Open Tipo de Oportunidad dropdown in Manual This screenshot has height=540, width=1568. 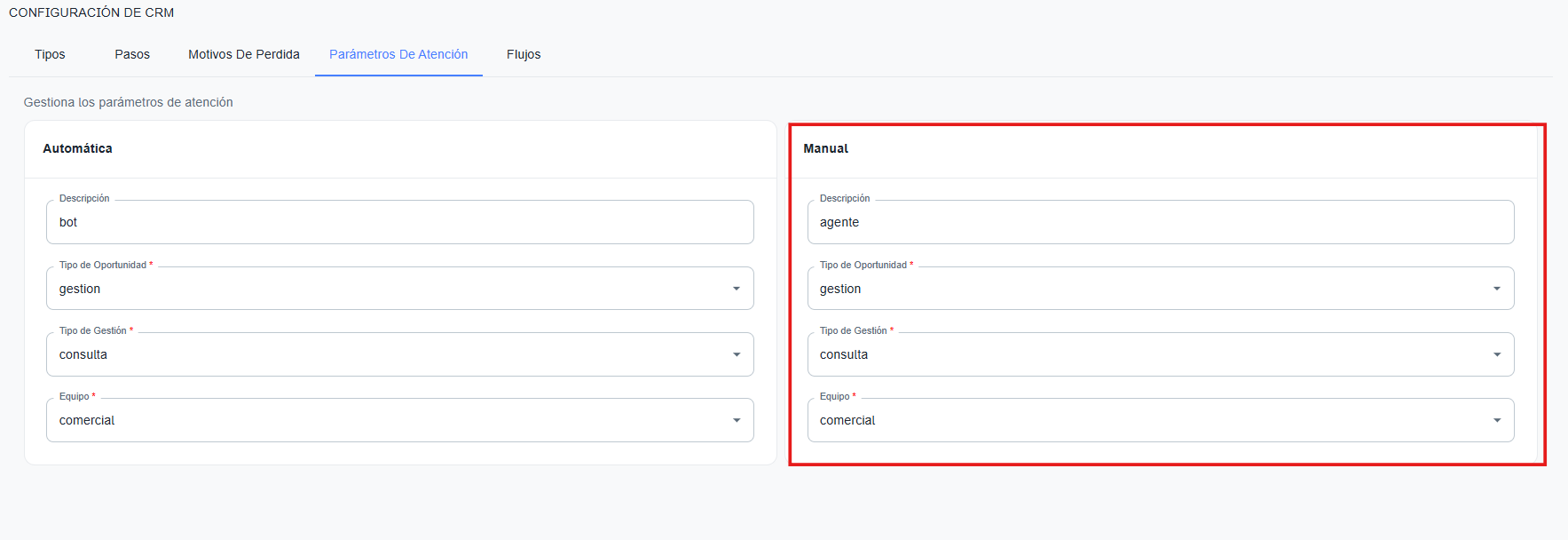[x=1161, y=289]
